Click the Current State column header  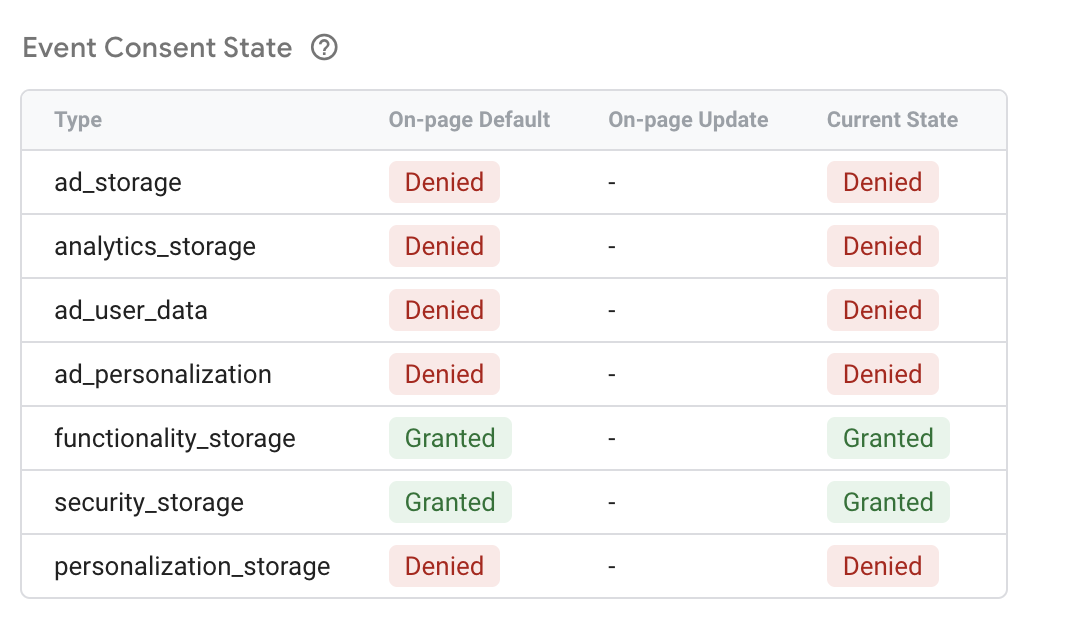891,119
